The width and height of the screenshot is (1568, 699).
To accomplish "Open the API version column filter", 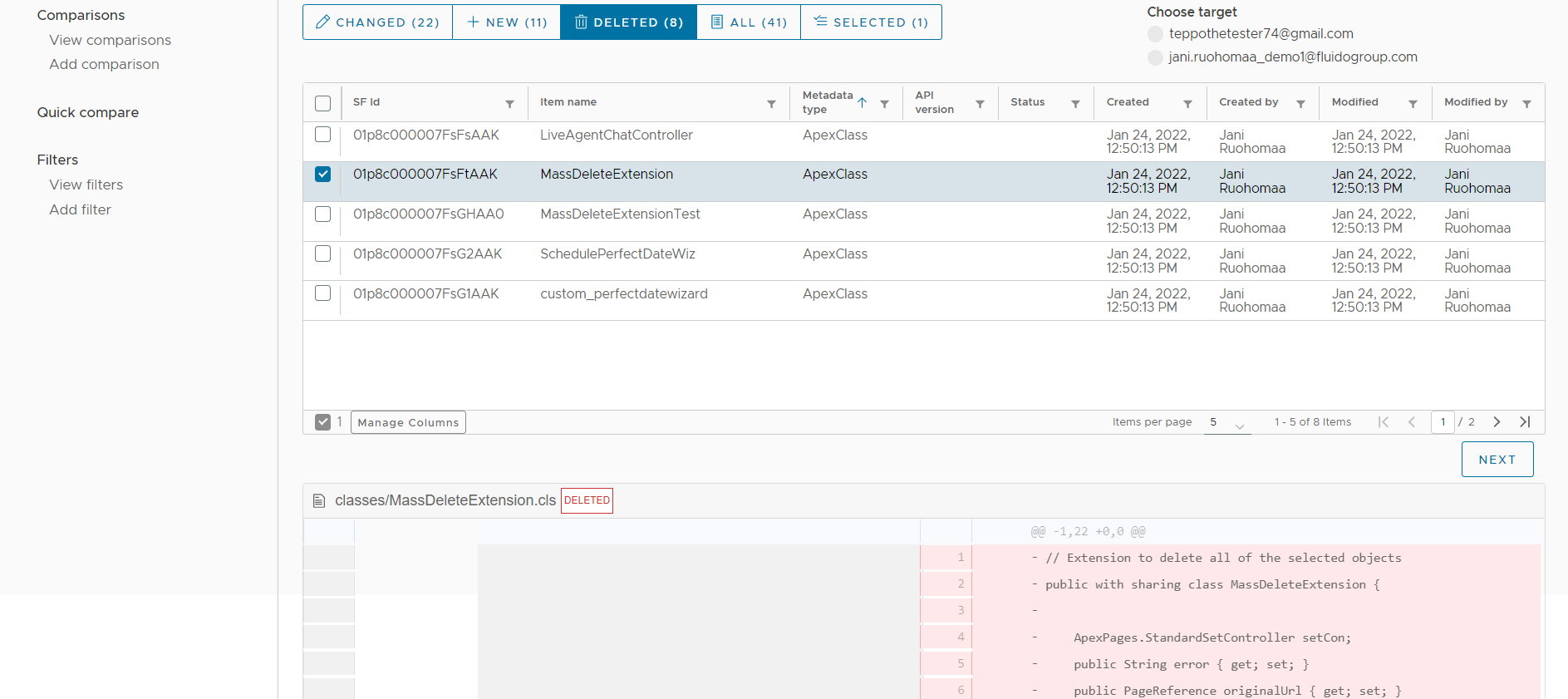I will click(x=980, y=104).
